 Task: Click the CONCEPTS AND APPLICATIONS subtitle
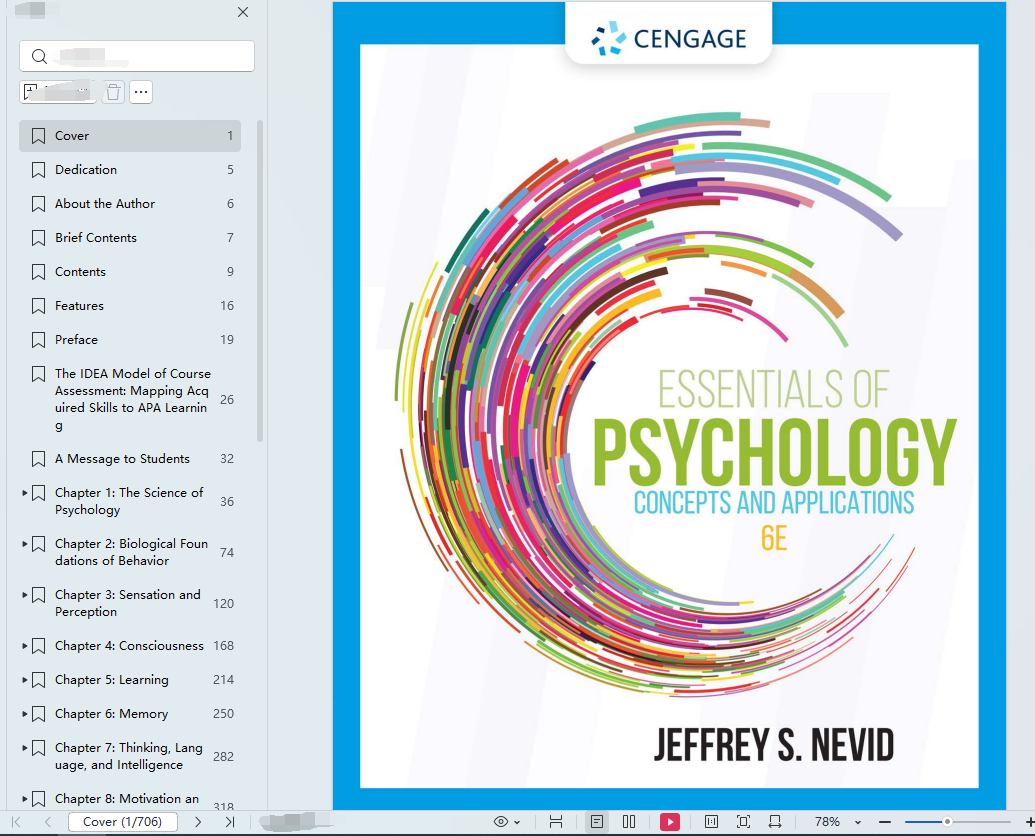coord(774,503)
